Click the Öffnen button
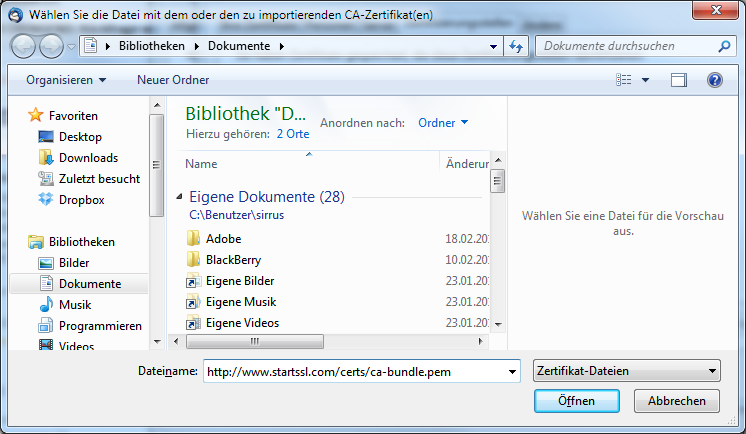 (x=577, y=401)
